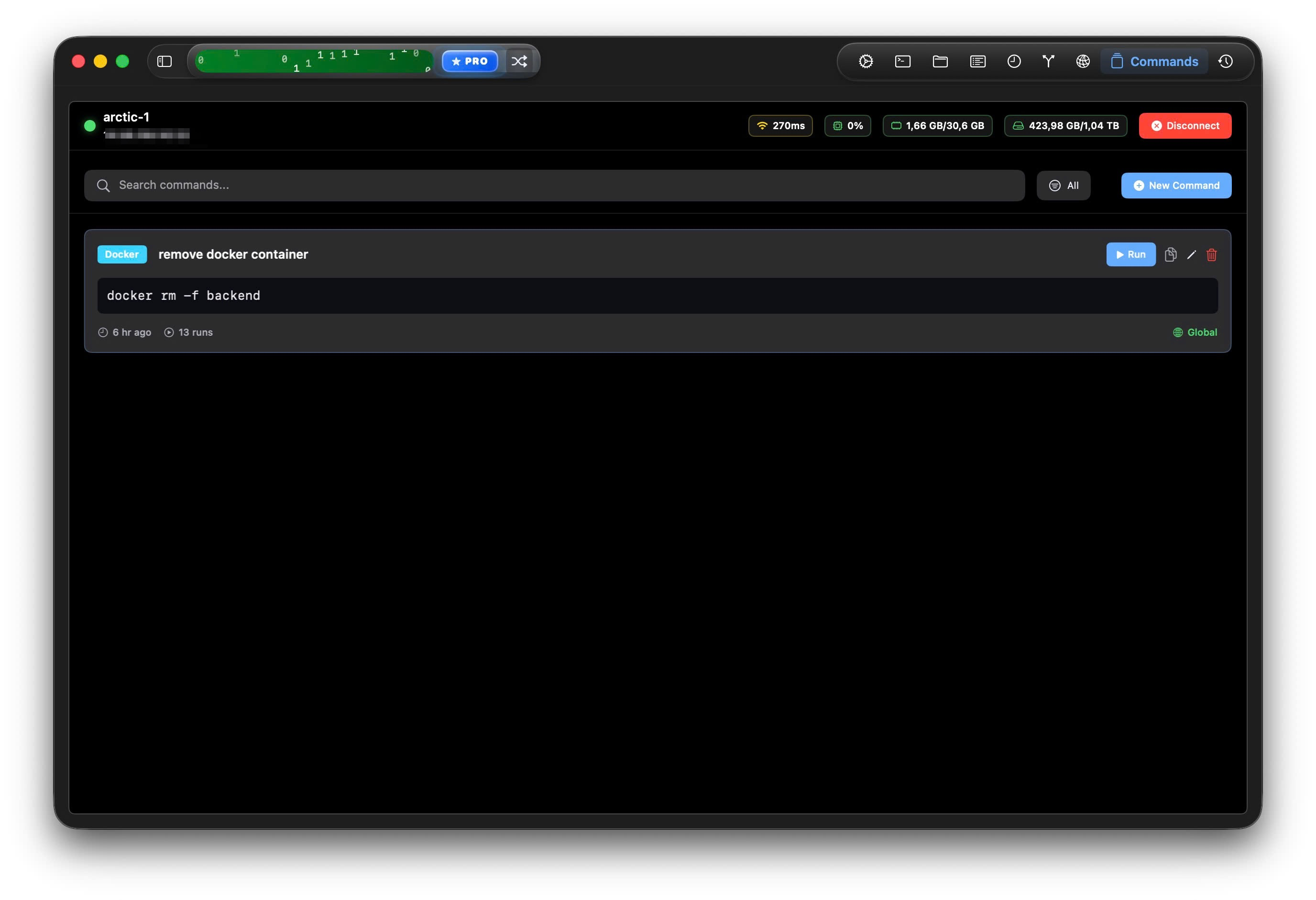This screenshot has width=1316, height=900.
Task: Toggle the sidebar panel
Action: [x=164, y=61]
